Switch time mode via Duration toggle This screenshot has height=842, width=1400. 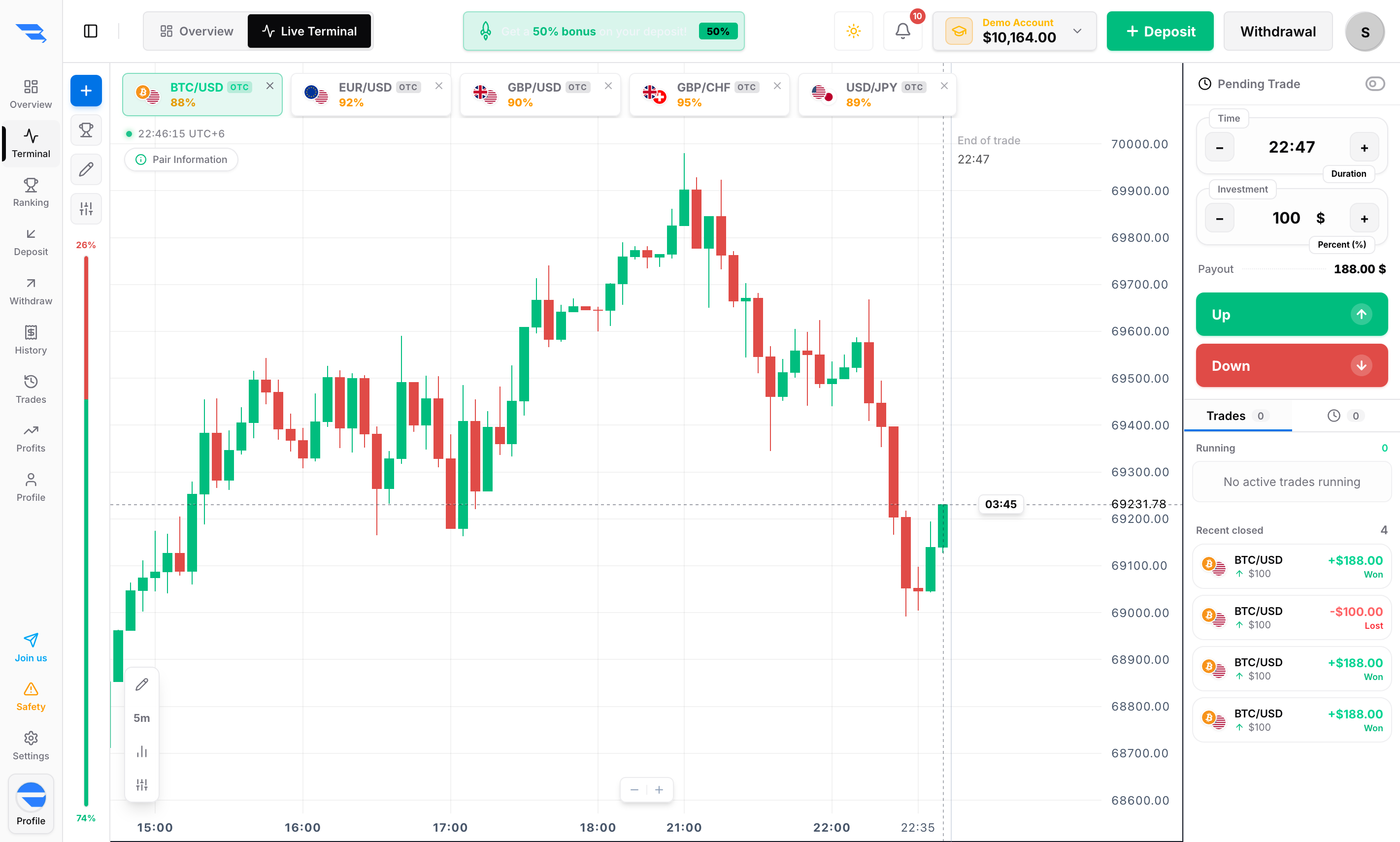1348,174
